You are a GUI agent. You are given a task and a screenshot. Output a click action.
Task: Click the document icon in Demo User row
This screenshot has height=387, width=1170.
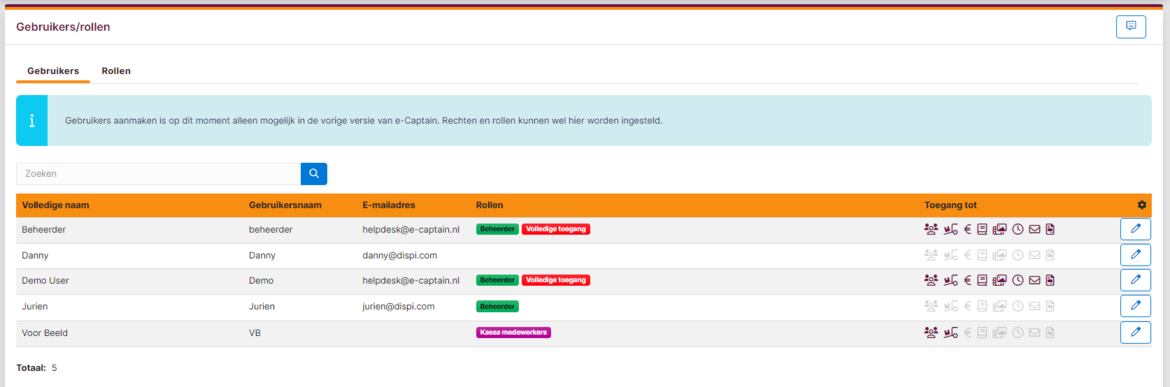[1050, 280]
